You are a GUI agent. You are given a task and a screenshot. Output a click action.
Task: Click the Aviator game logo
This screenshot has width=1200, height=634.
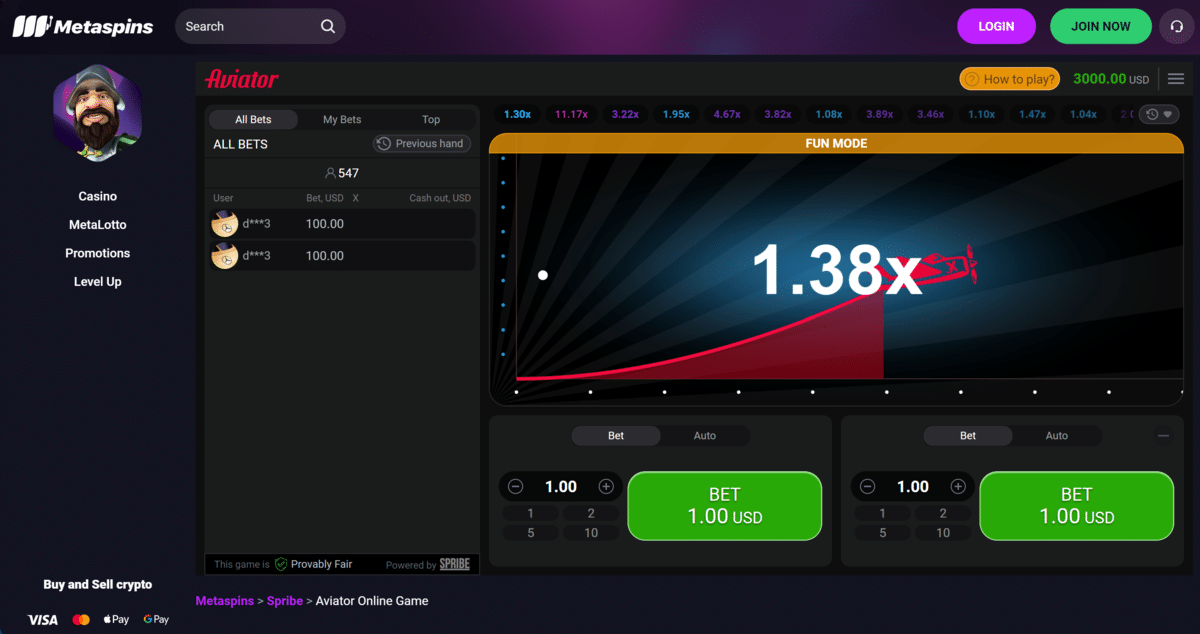241,79
